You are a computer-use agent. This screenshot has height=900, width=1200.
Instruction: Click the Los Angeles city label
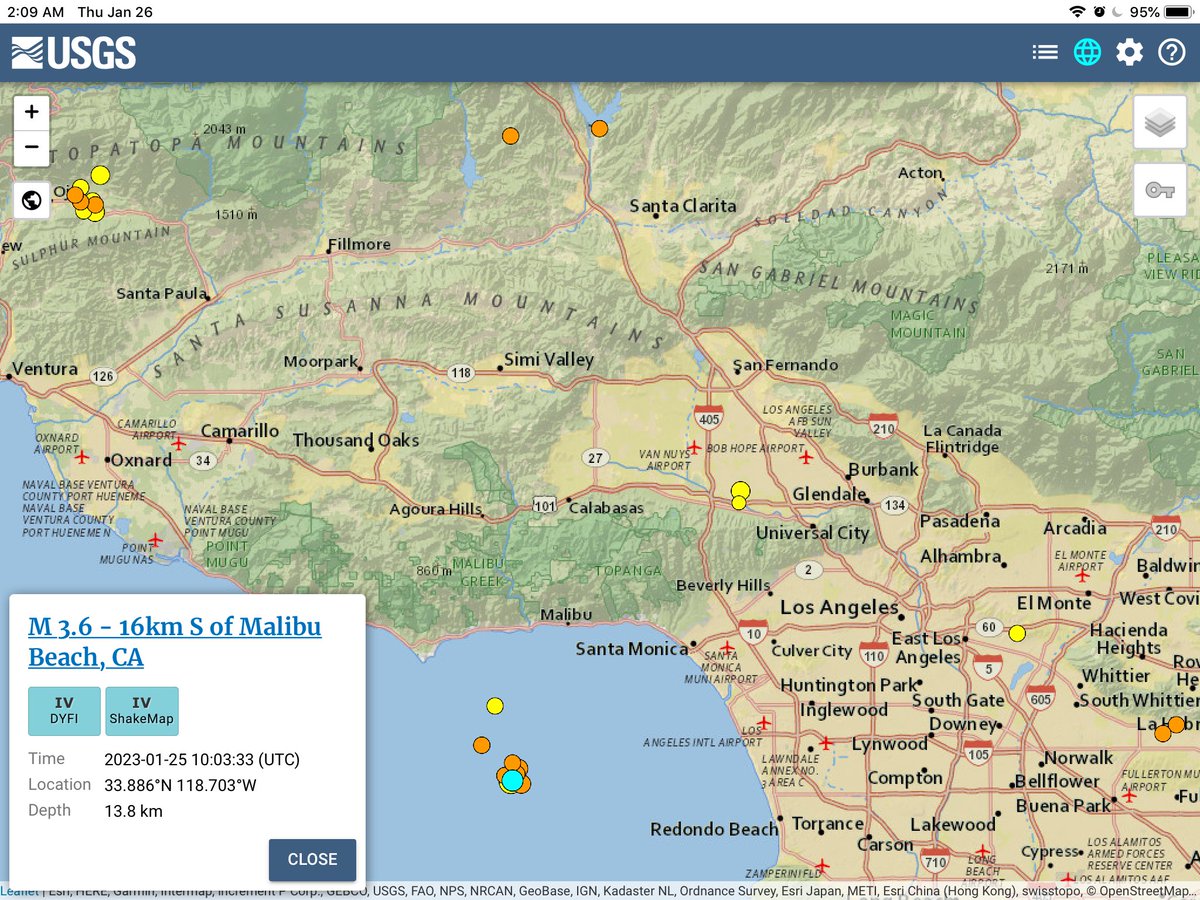(839, 607)
